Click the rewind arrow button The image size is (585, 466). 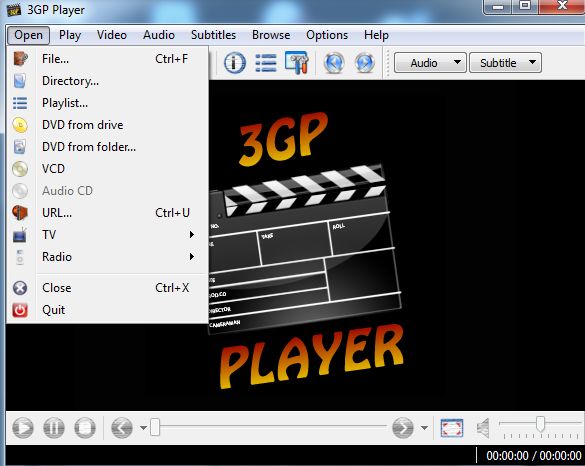click(x=122, y=427)
